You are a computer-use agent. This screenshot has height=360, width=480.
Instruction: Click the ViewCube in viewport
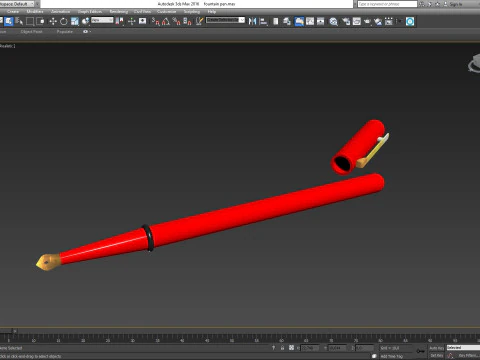(474, 64)
